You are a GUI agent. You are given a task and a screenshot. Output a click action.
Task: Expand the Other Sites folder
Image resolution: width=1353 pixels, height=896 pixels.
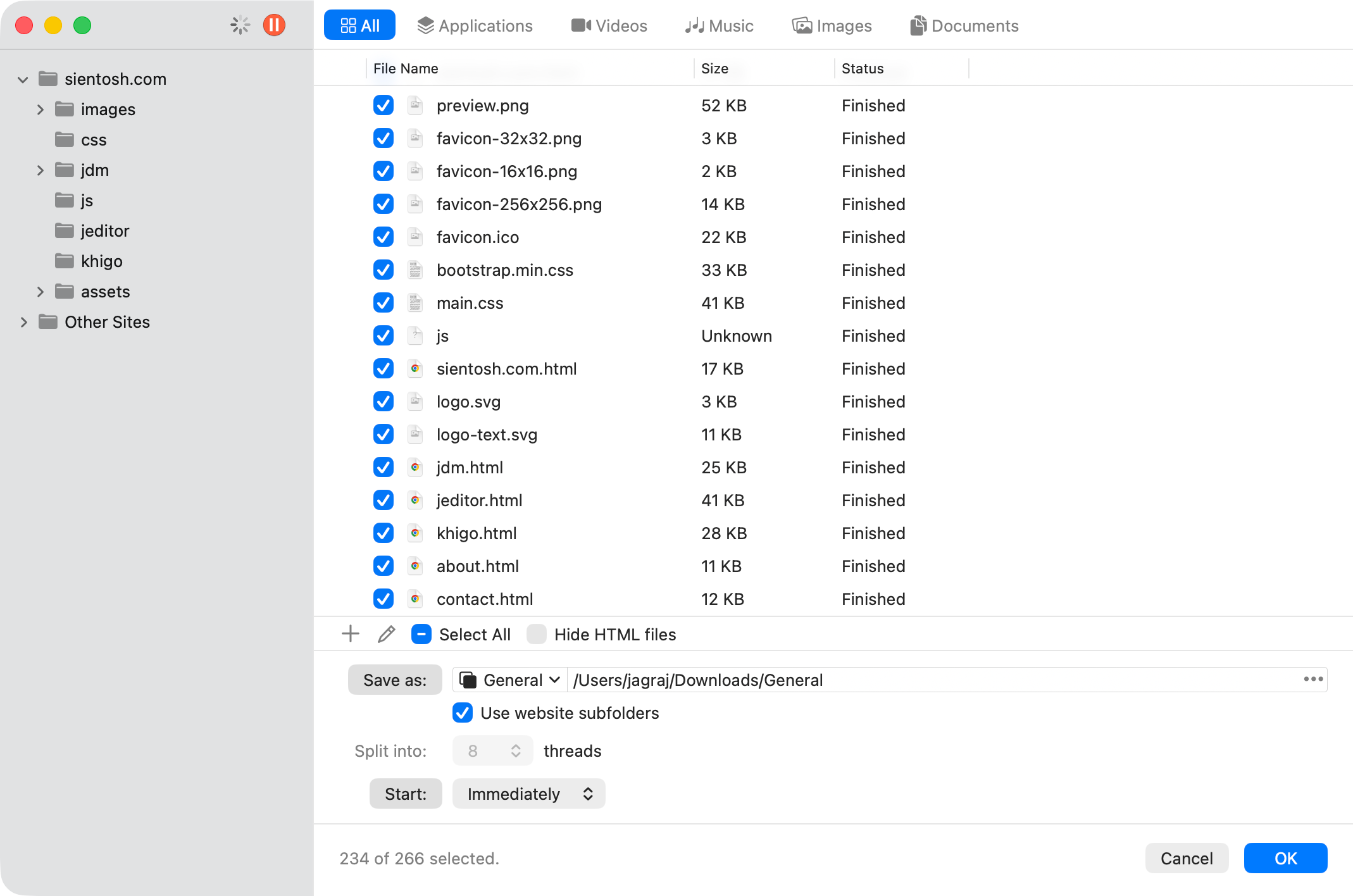point(24,321)
